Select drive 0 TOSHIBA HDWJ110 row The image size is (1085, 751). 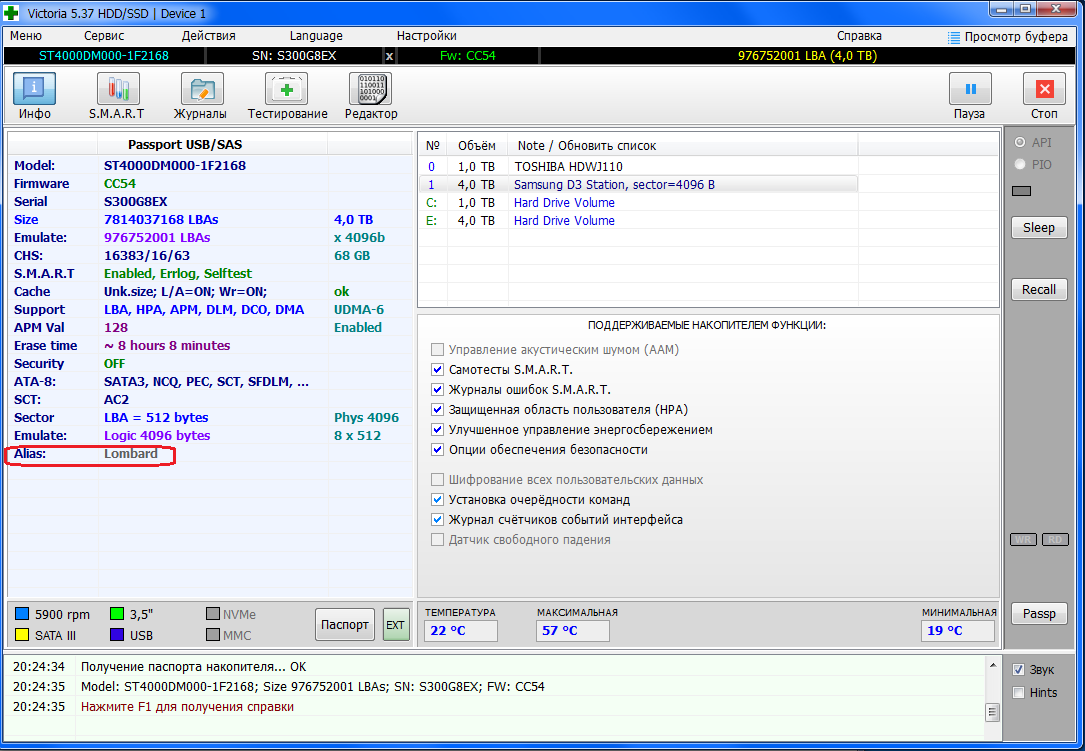[638, 167]
